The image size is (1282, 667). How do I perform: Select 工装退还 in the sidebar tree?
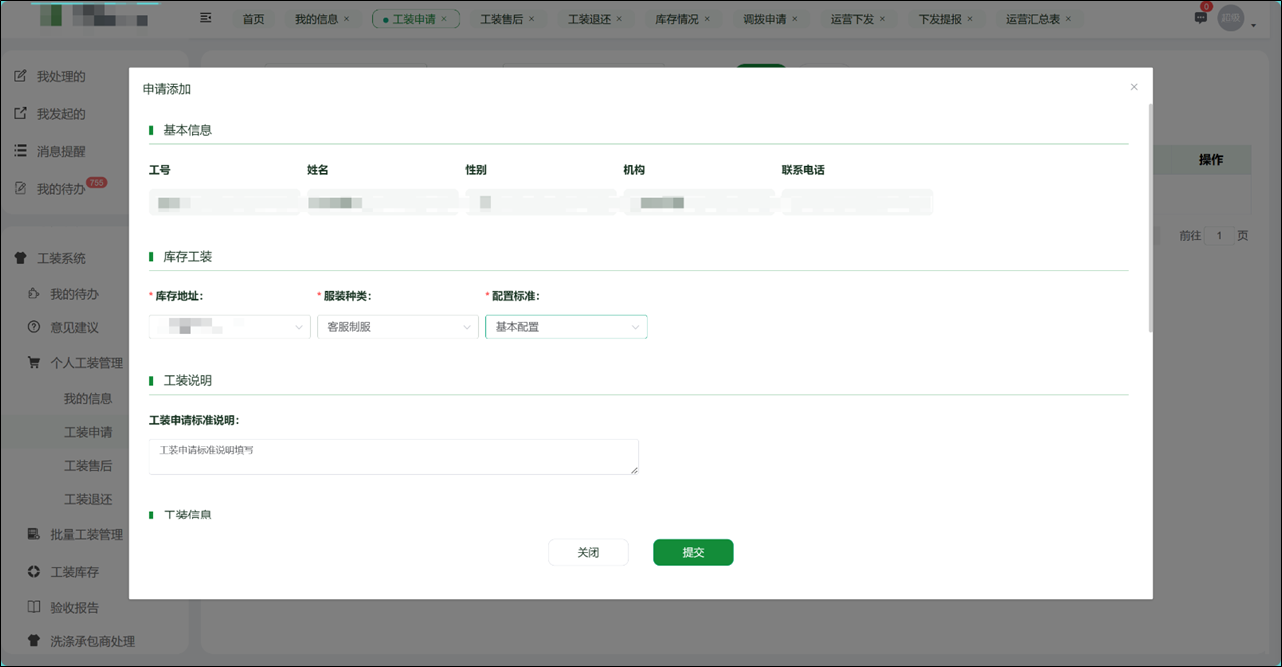click(x=88, y=499)
